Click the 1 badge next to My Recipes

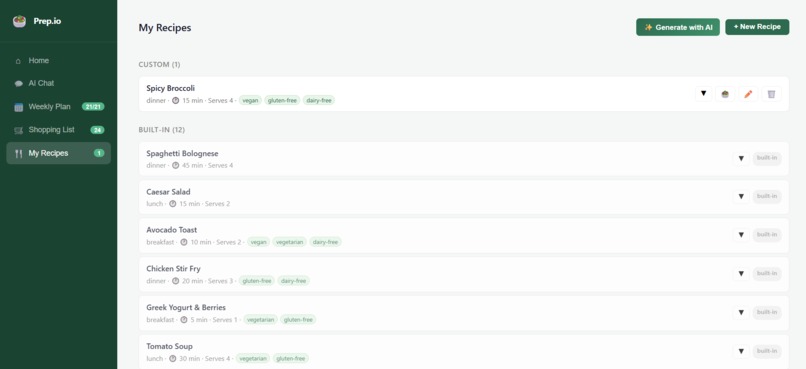99,153
